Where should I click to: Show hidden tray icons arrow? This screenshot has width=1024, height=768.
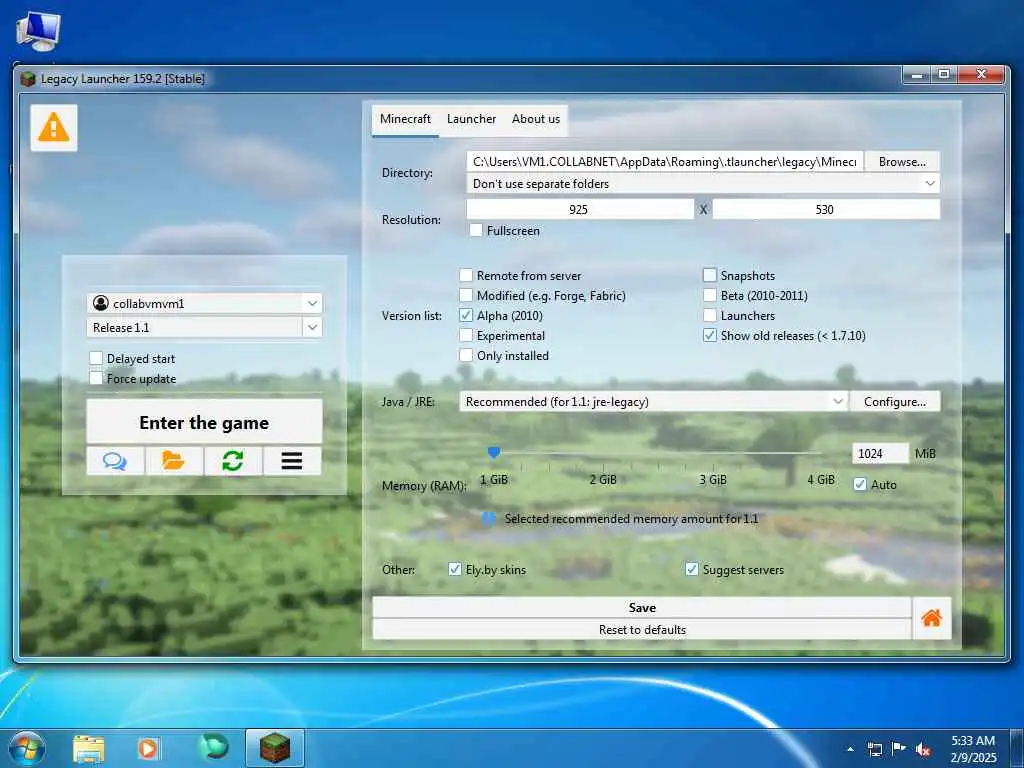click(850, 749)
